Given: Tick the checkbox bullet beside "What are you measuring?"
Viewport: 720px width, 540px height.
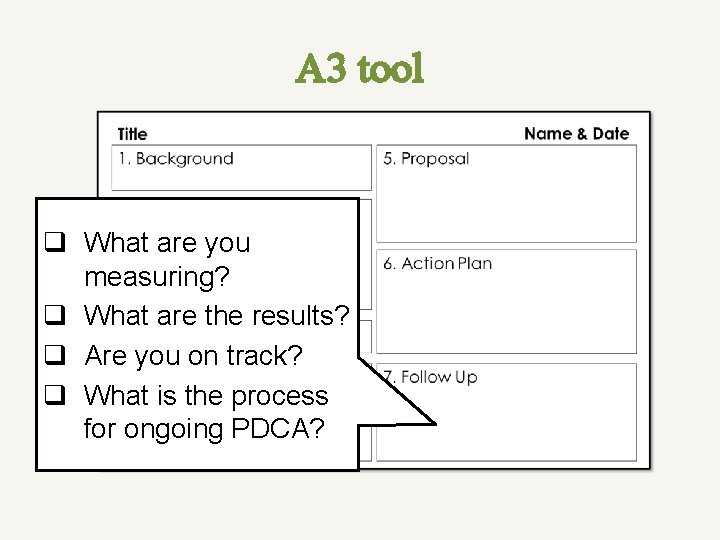Looking at the screenshot, I should pos(59,242).
